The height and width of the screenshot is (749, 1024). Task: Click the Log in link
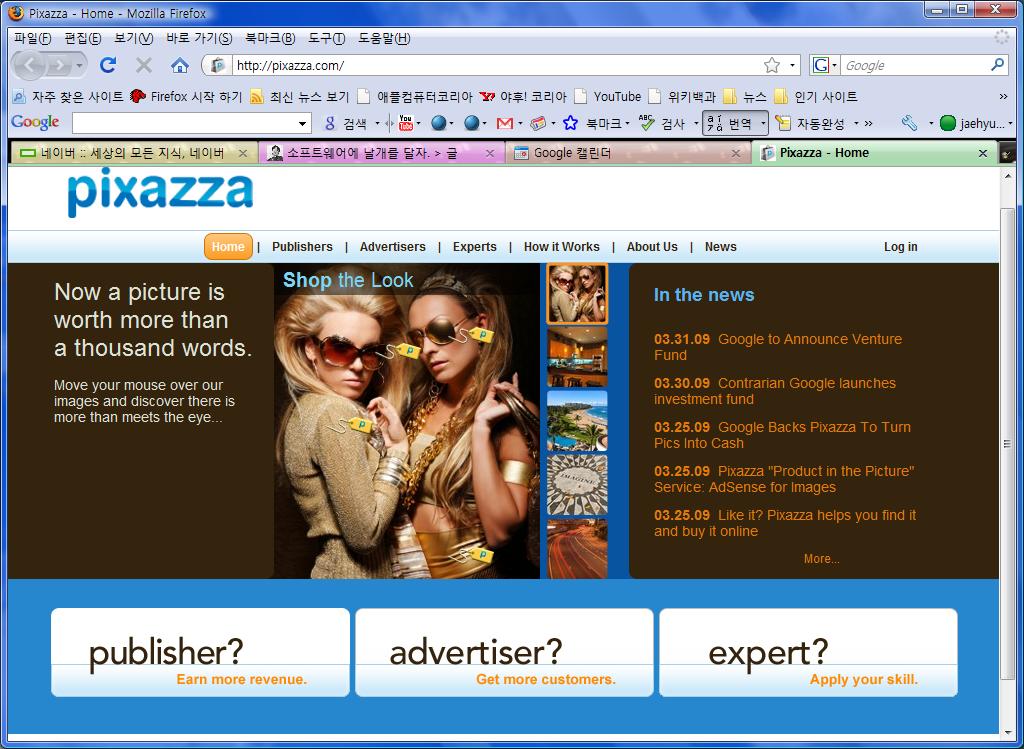click(901, 247)
